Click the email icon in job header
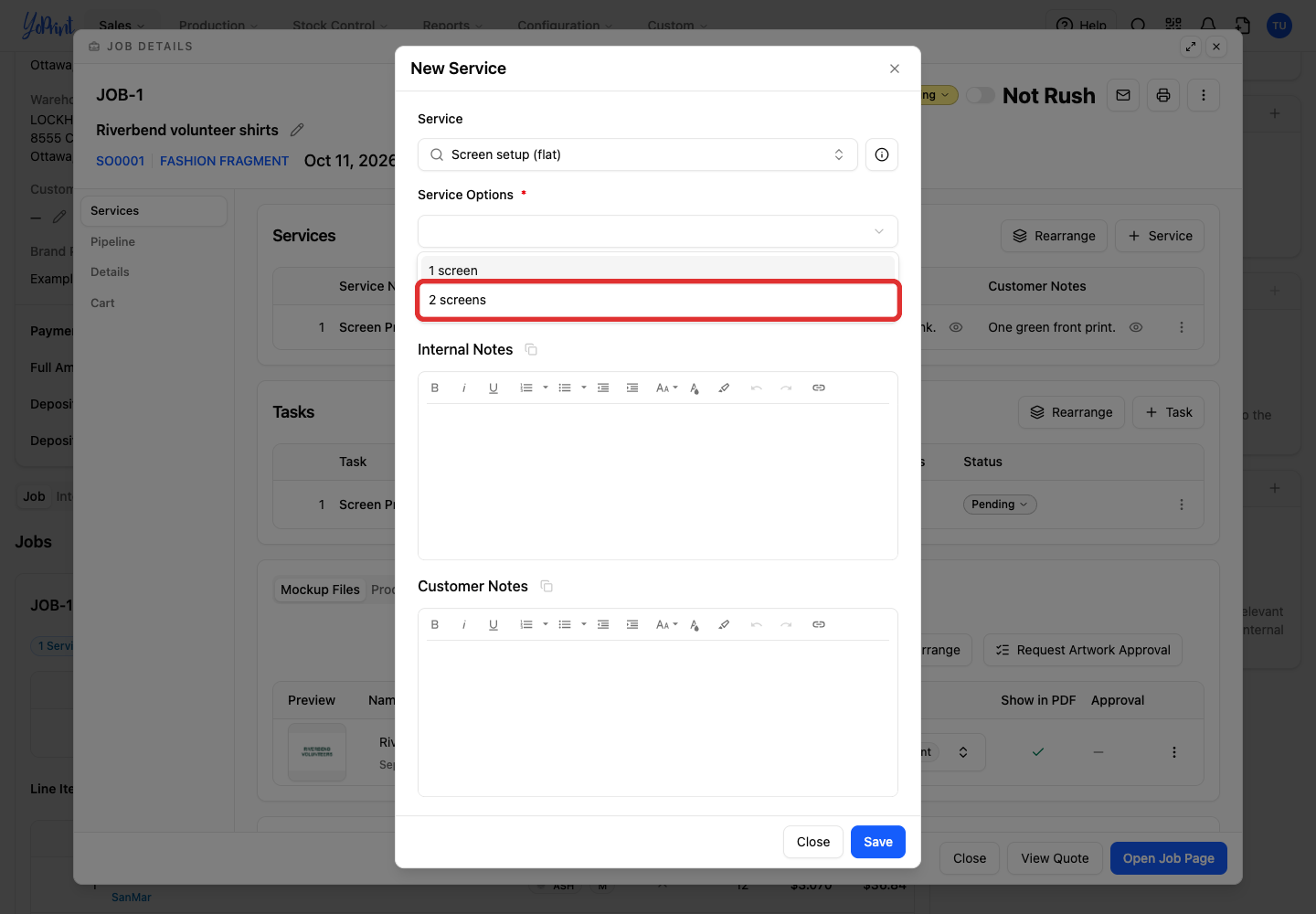 1123,95
